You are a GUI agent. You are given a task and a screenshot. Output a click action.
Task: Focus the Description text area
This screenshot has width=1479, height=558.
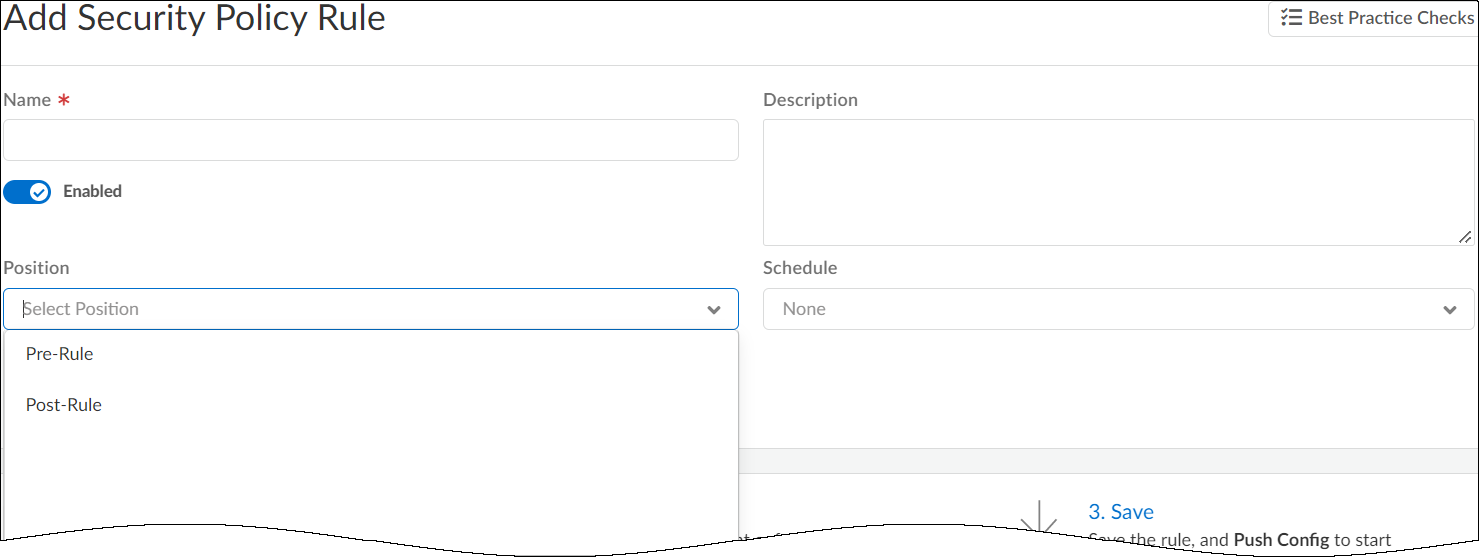[x=1117, y=182]
